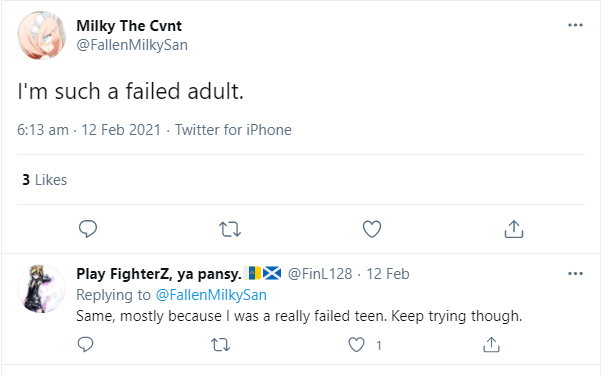
Task: Reply to FinL128's comment
Action: coord(85,344)
